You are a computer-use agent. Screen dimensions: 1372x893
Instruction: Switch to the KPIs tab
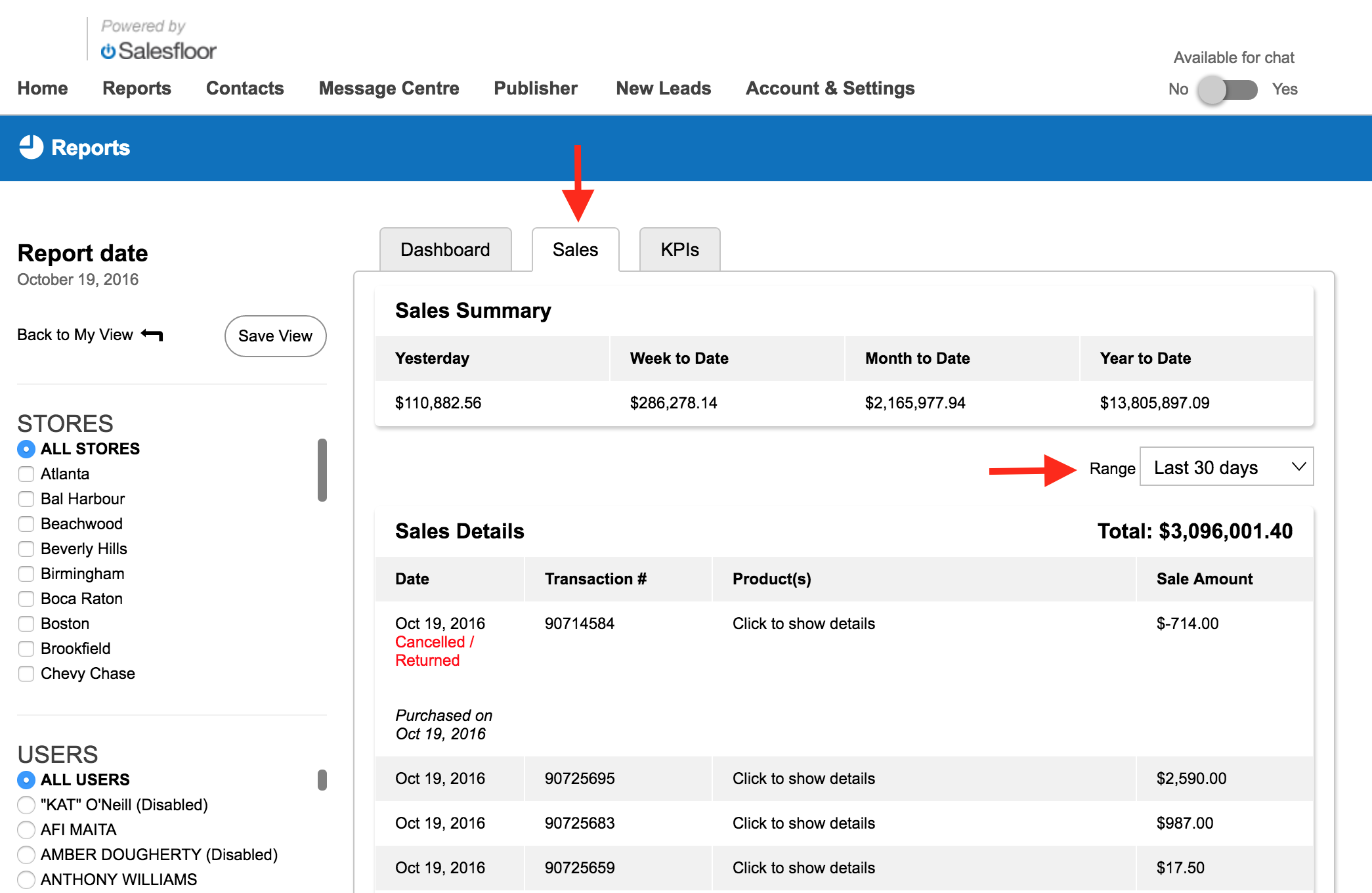coord(679,250)
